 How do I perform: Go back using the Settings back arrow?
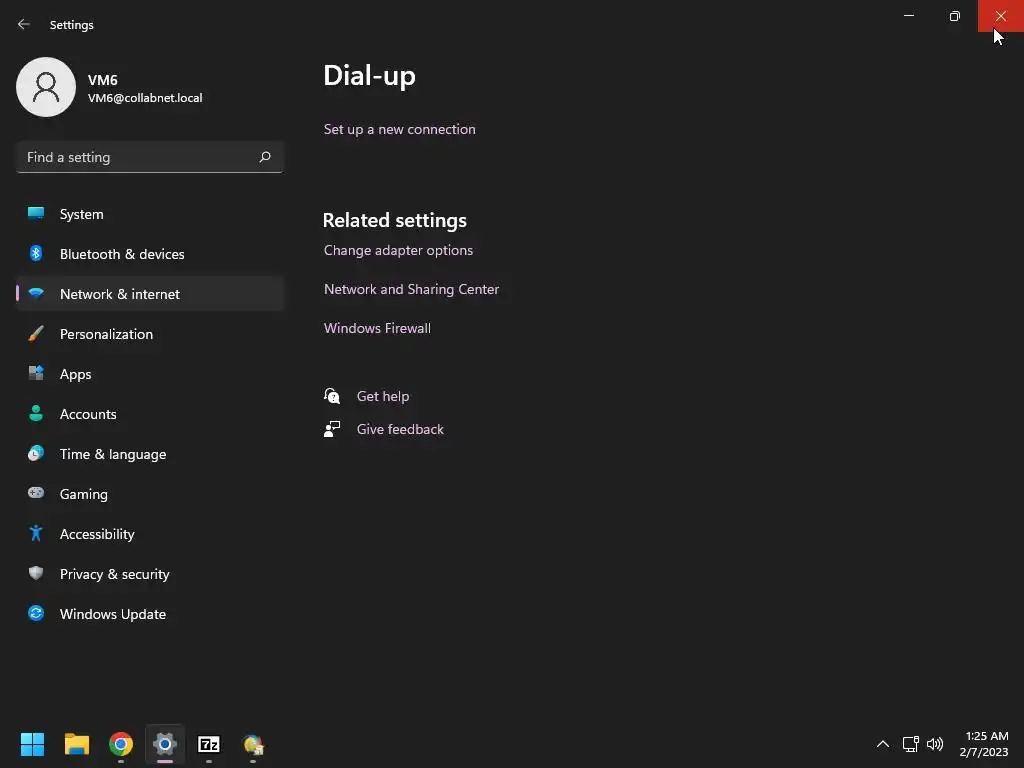(x=24, y=25)
